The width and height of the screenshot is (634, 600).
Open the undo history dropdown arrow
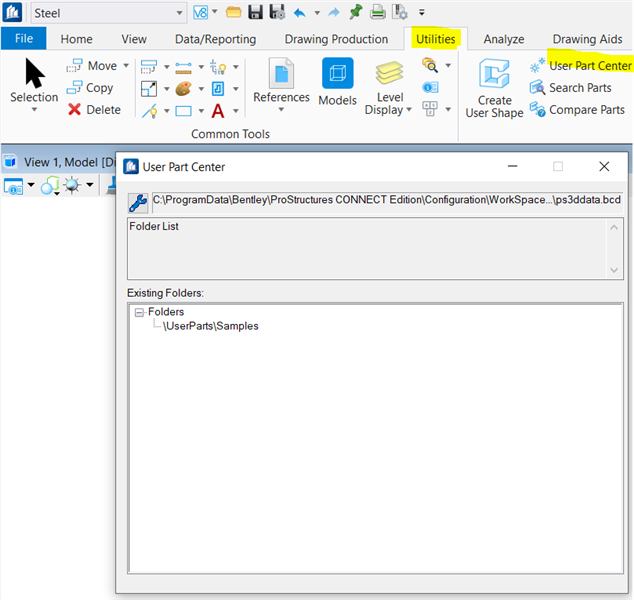[317, 13]
